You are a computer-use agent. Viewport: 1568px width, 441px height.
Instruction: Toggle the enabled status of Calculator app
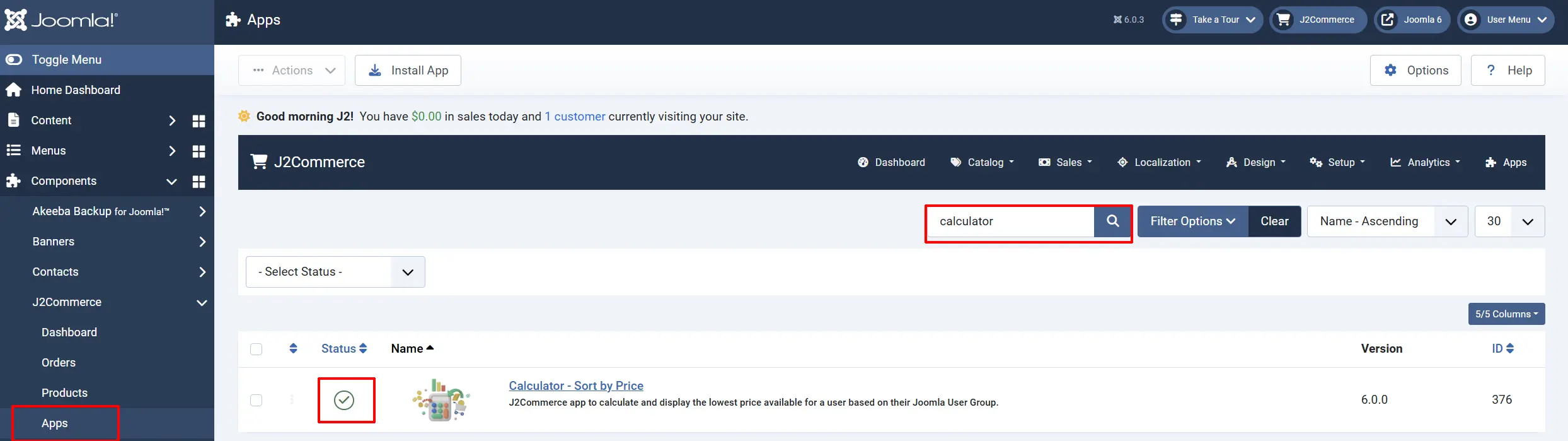tap(344, 400)
